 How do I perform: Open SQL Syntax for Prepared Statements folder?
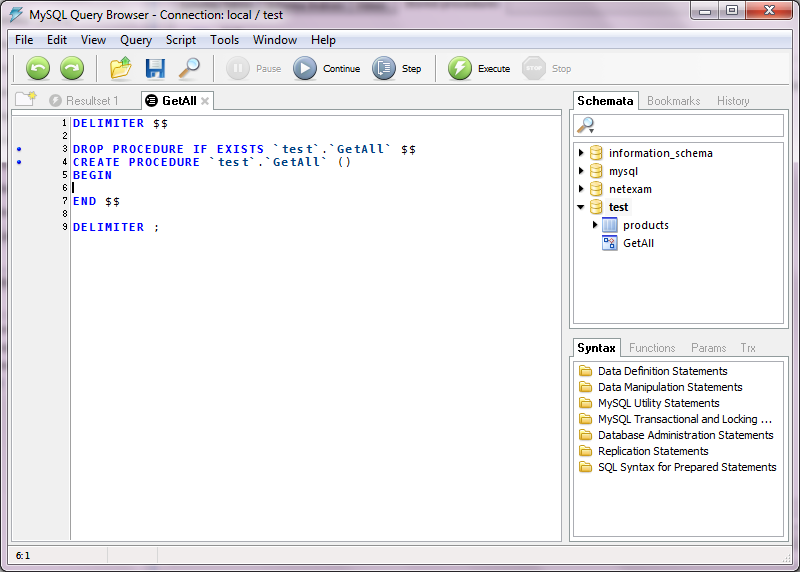[678, 467]
